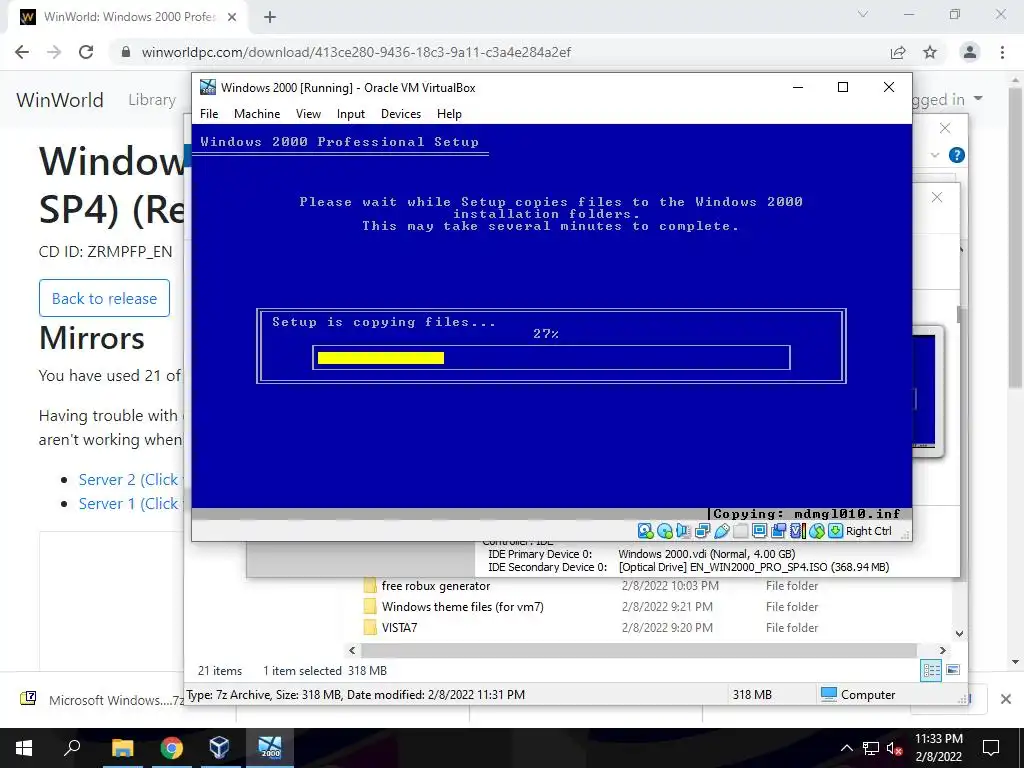Screen dimensions: 1024x768
Task: Click the blue help question mark icon
Action: [957, 155]
